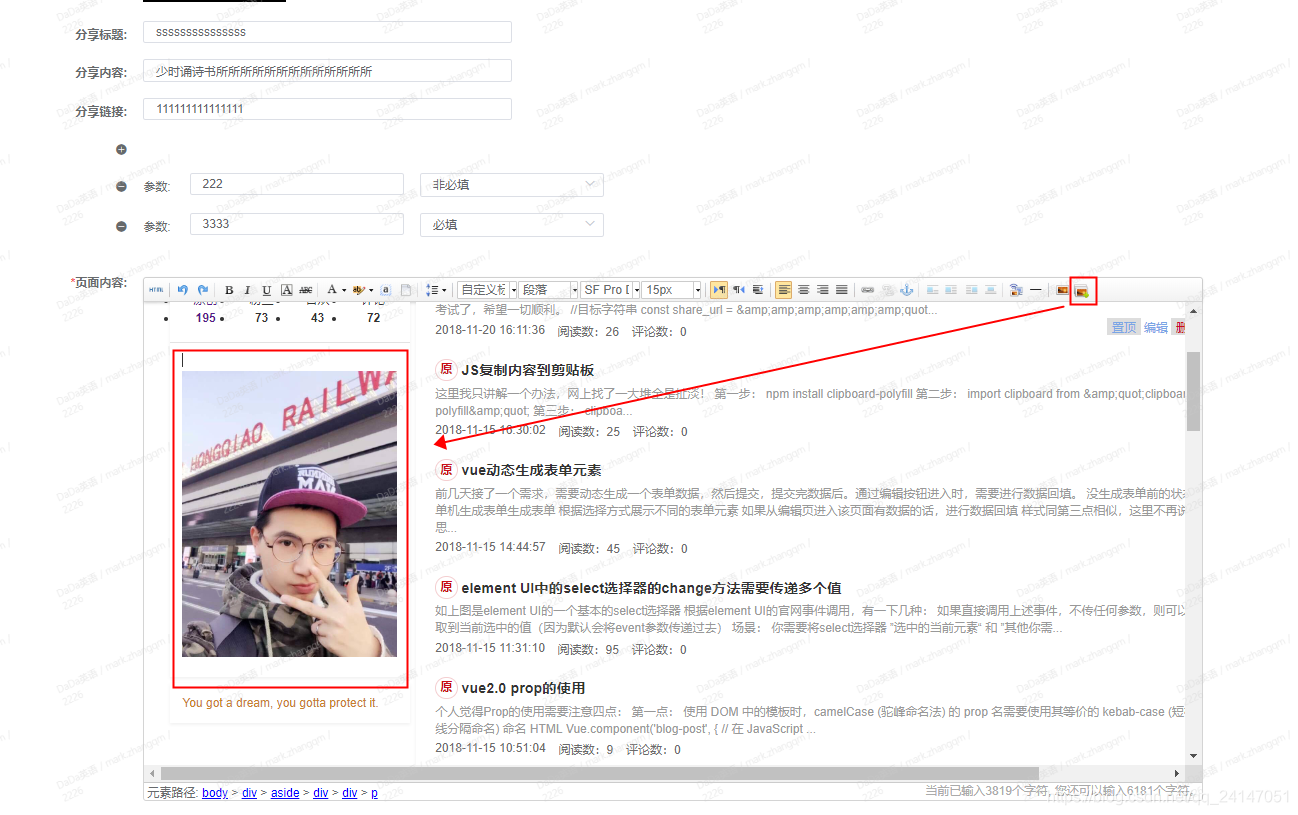The height and width of the screenshot is (815, 1298).
Task: Focus the 分享链接 input field
Action: [x=327, y=109]
